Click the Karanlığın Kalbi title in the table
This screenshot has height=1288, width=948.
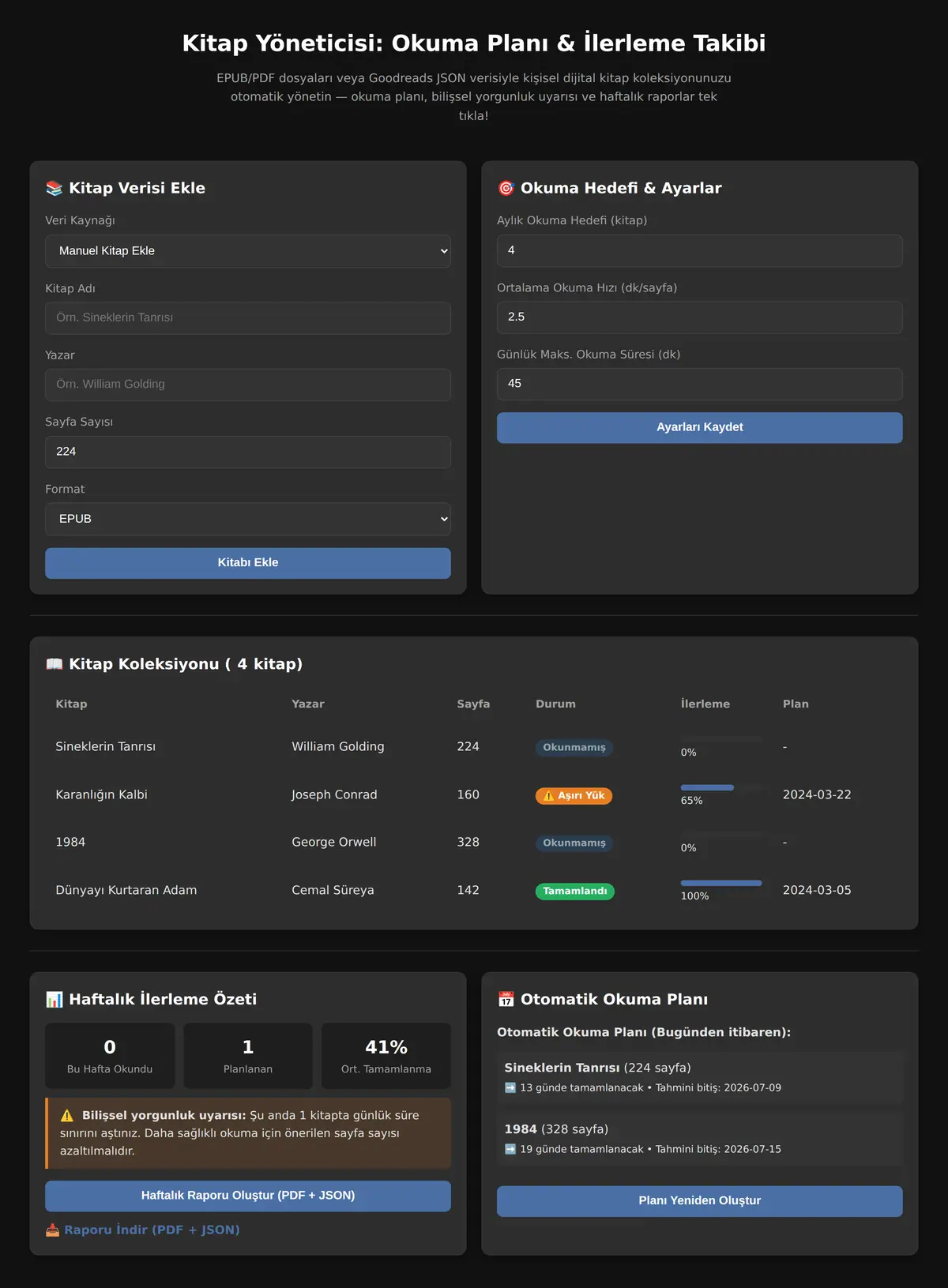[101, 795]
